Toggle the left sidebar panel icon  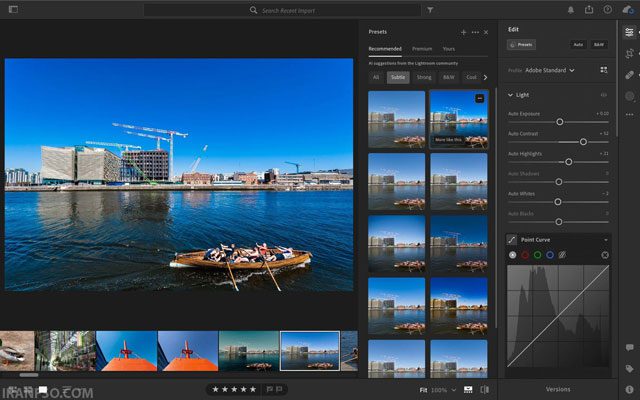pos(13,9)
